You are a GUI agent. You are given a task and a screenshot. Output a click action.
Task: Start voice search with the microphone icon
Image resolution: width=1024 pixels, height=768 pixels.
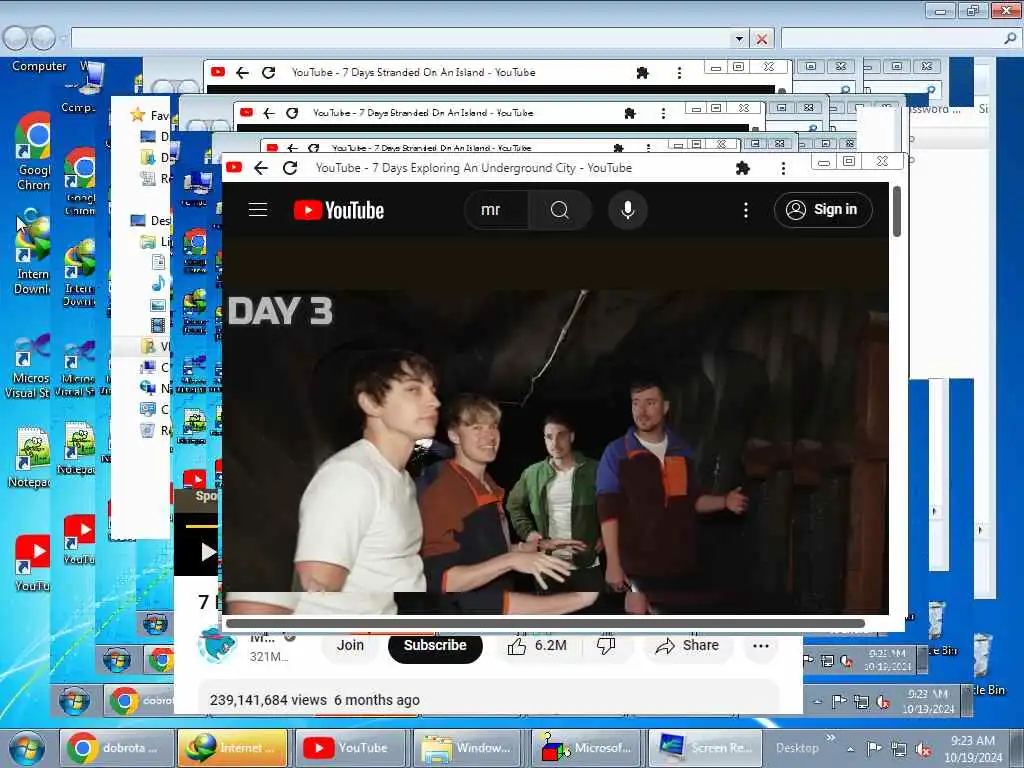click(x=628, y=210)
